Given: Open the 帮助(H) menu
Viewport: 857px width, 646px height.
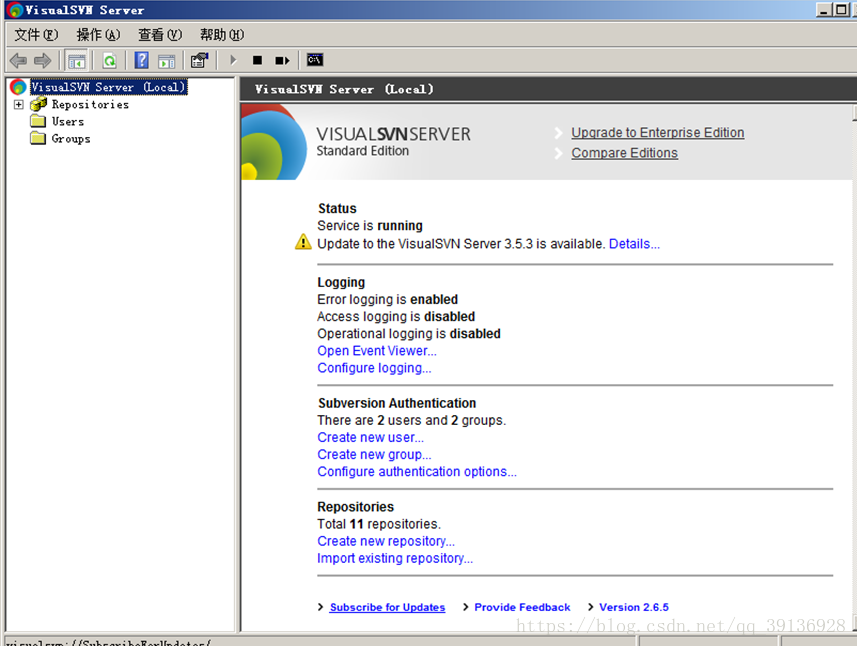Looking at the screenshot, I should [x=222, y=35].
